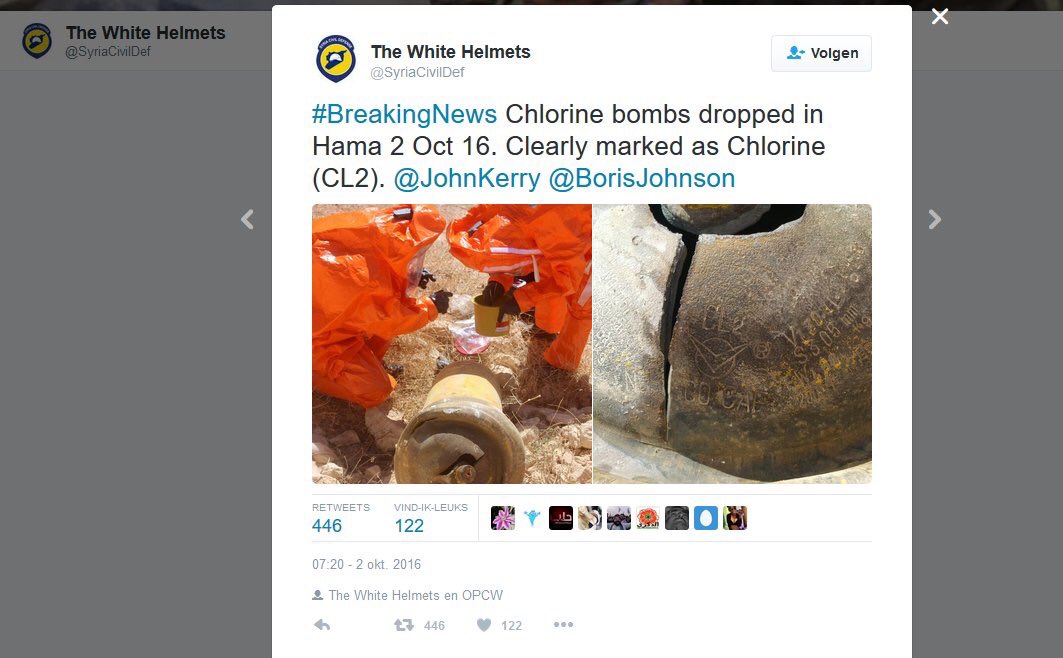1063x658 pixels.
Task: Close the tweet overlay with X
Action: coord(940,16)
